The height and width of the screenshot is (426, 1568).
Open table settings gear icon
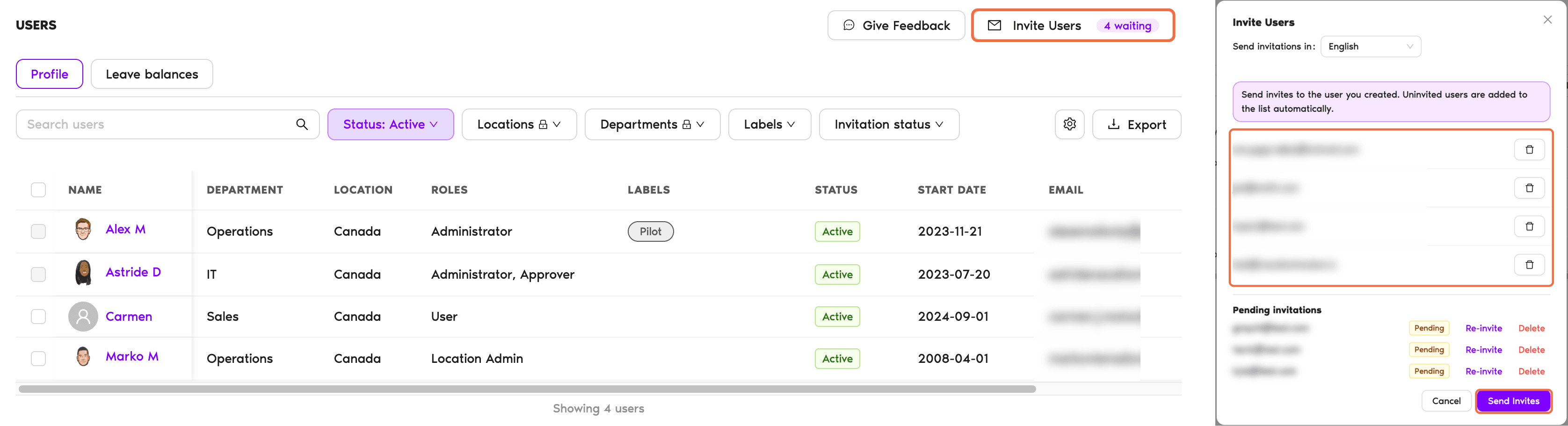tap(1069, 124)
